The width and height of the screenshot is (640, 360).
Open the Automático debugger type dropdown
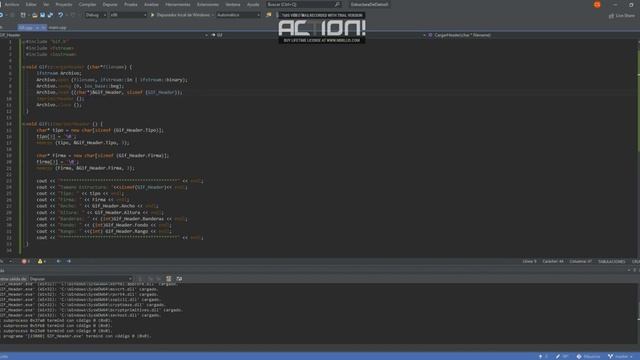(238, 15)
